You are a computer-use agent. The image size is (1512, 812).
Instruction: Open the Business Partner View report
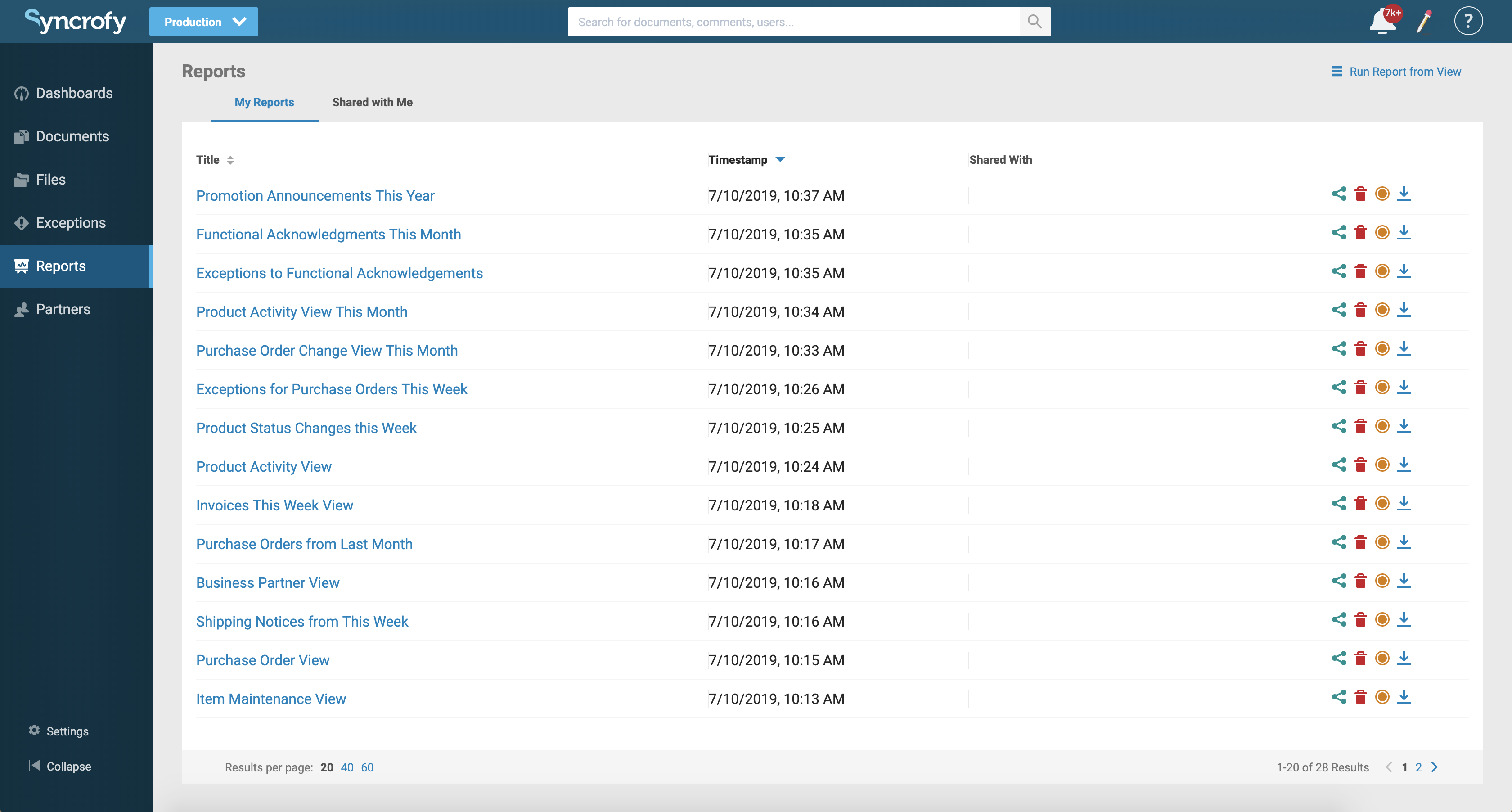pos(268,582)
